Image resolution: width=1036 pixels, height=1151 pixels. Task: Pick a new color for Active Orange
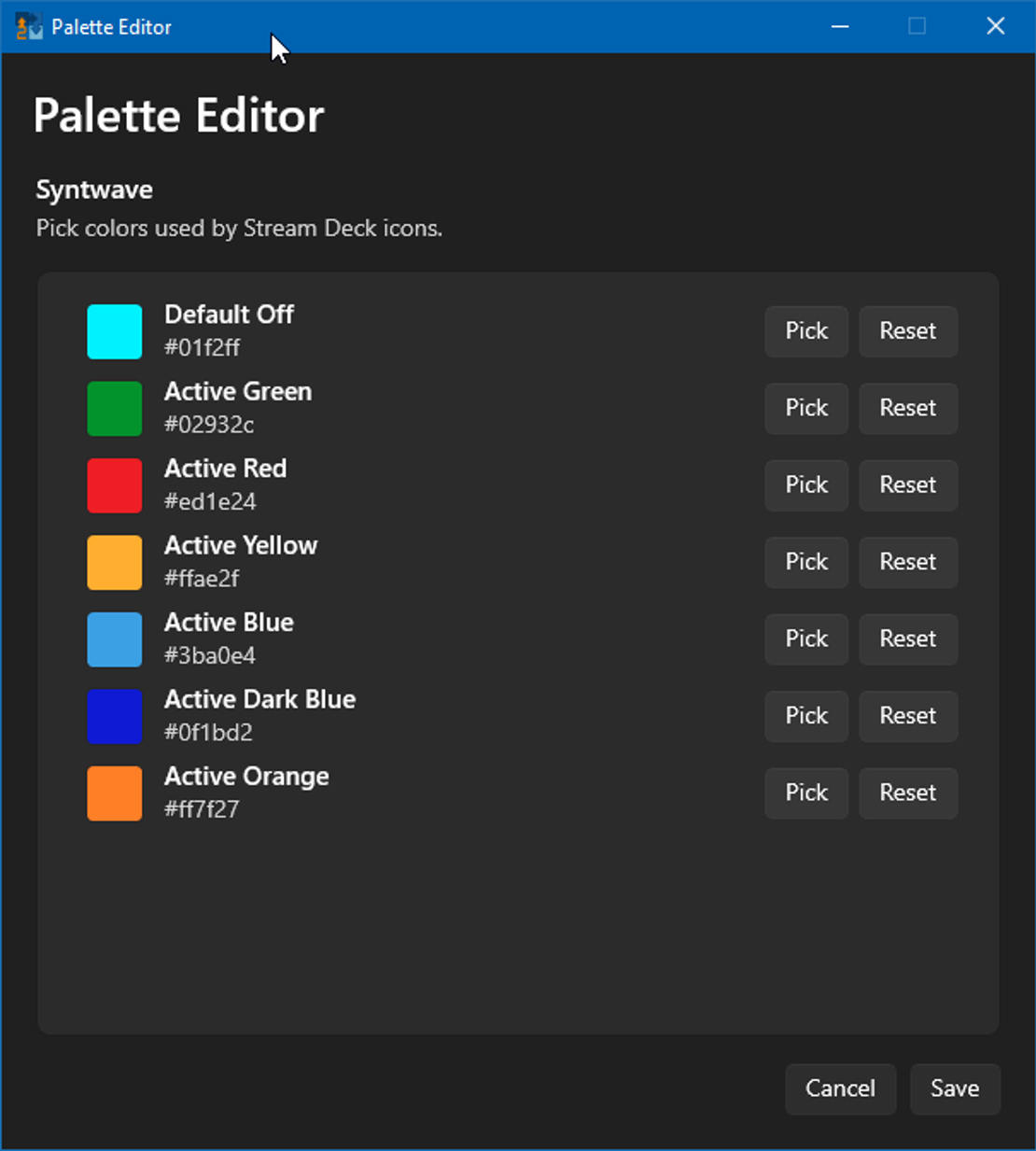(x=805, y=793)
